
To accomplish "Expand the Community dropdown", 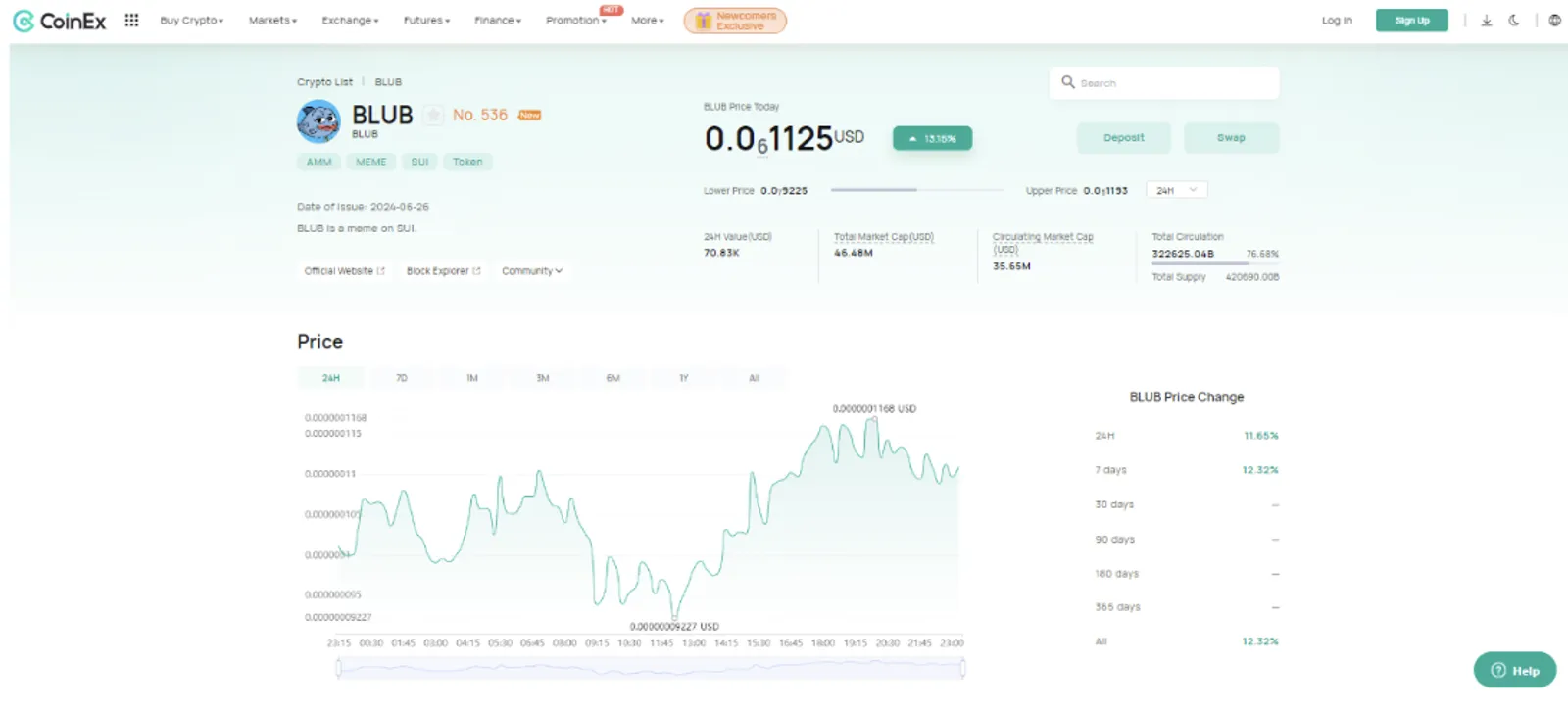I will click(x=532, y=271).
